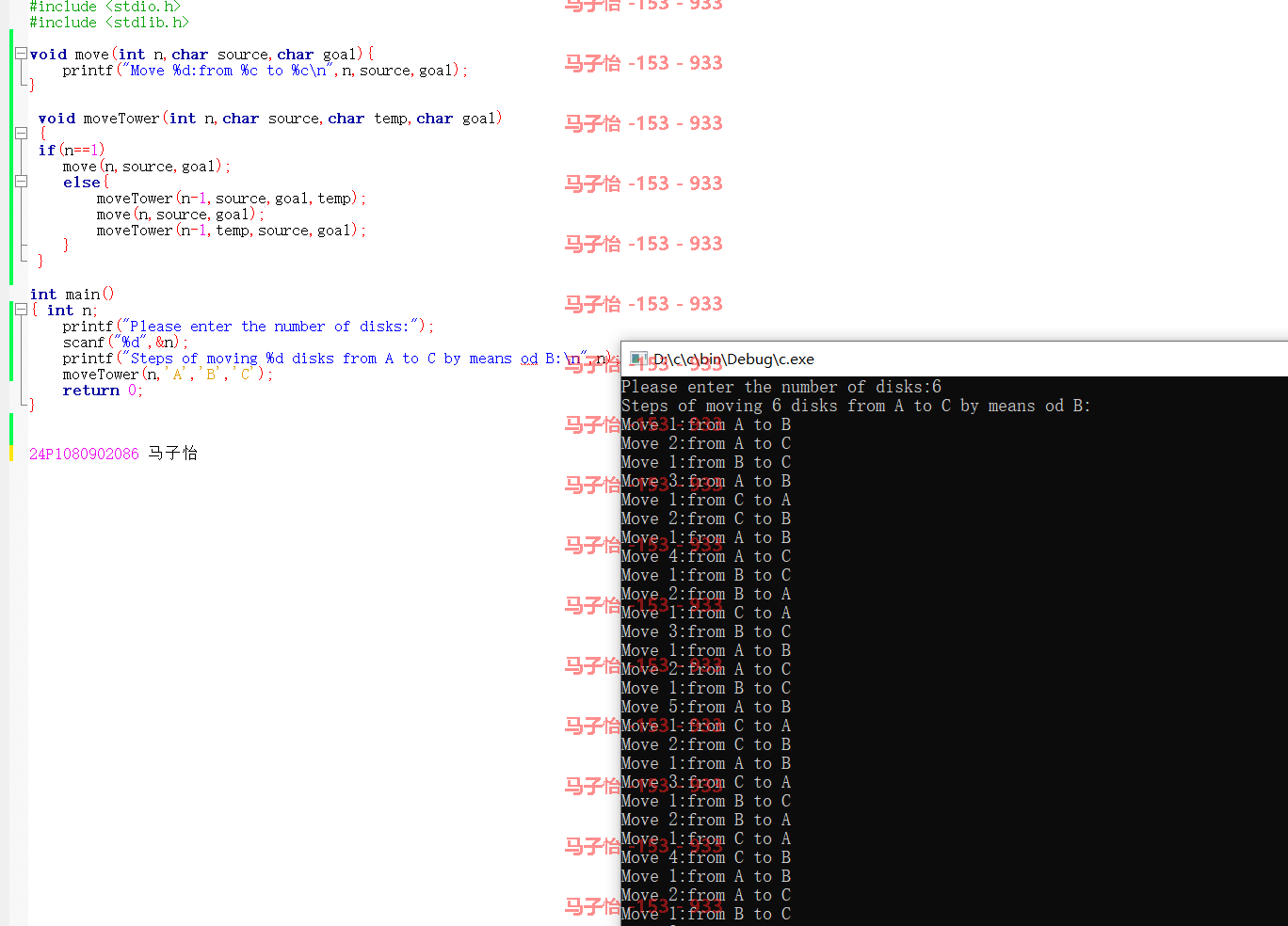Click the scanf("%d",&n) line
1288x926 pixels.
[125, 343]
